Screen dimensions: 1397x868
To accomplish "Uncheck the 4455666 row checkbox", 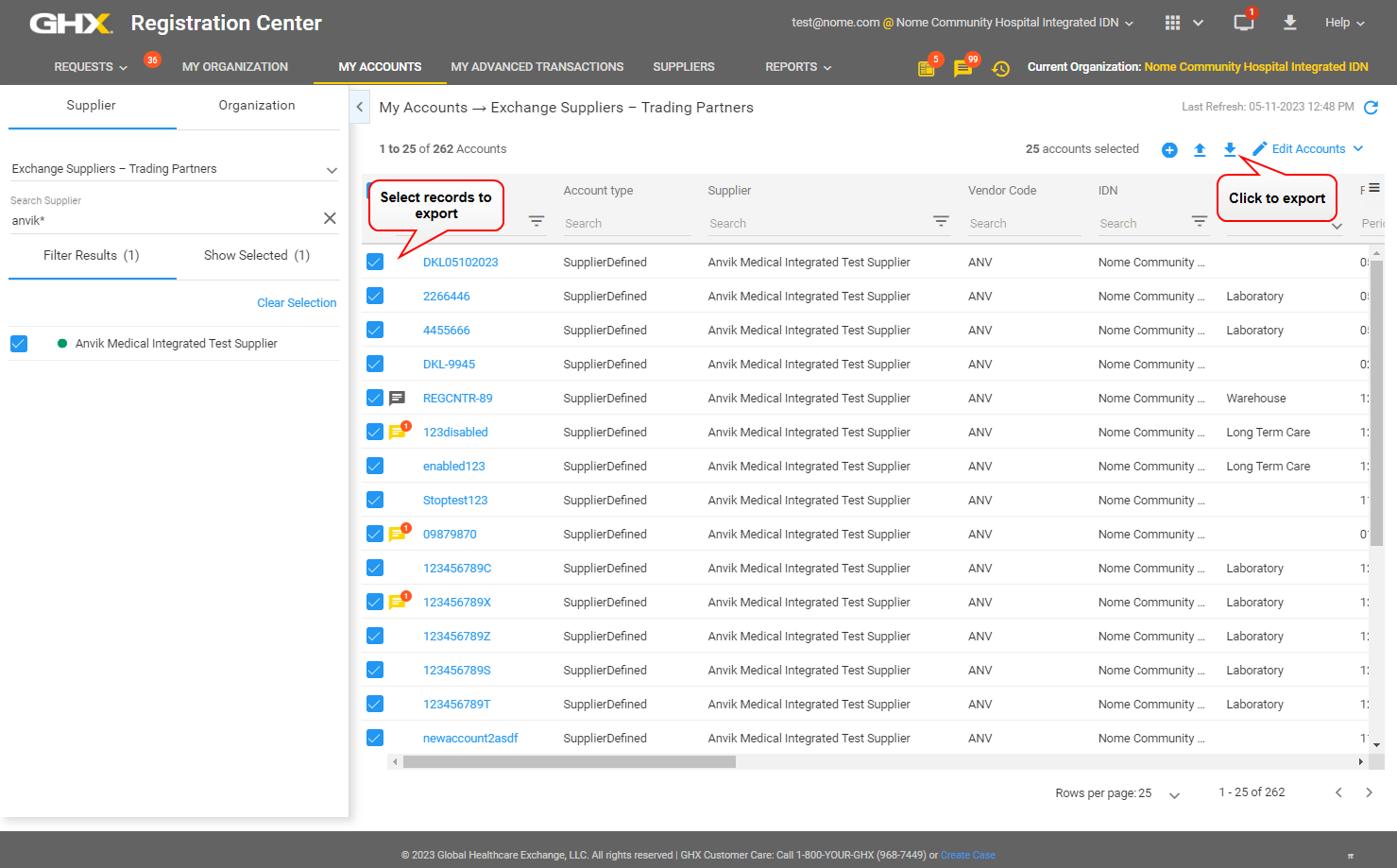I will 375,331.
